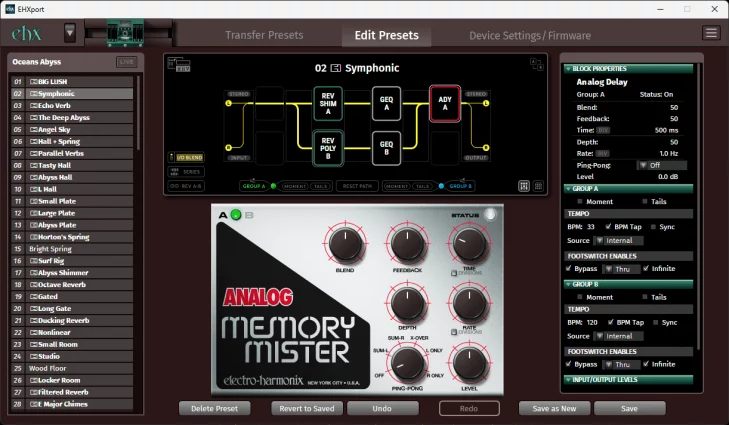Image resolution: width=729 pixels, height=425 pixels.
Task: Click the Delete Preset button
Action: (x=214, y=408)
